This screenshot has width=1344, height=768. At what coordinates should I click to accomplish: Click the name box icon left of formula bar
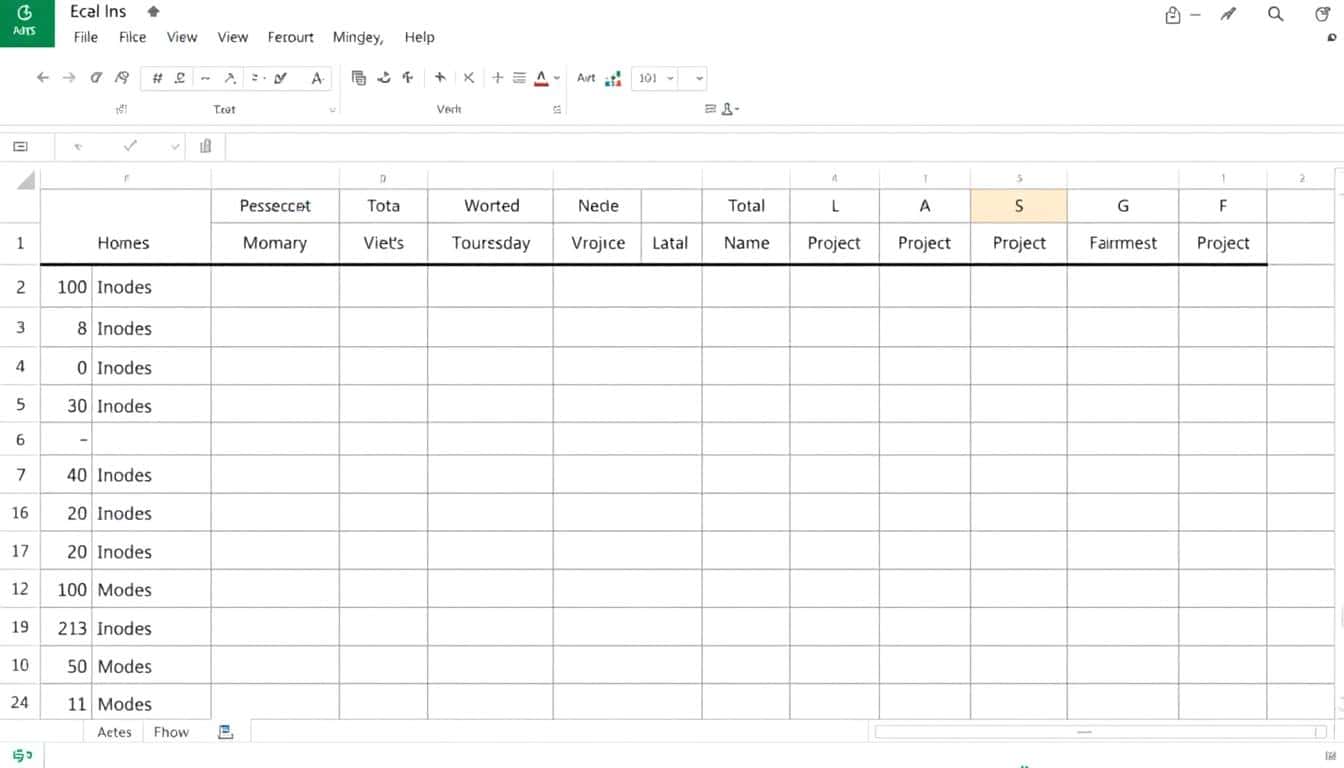20,146
